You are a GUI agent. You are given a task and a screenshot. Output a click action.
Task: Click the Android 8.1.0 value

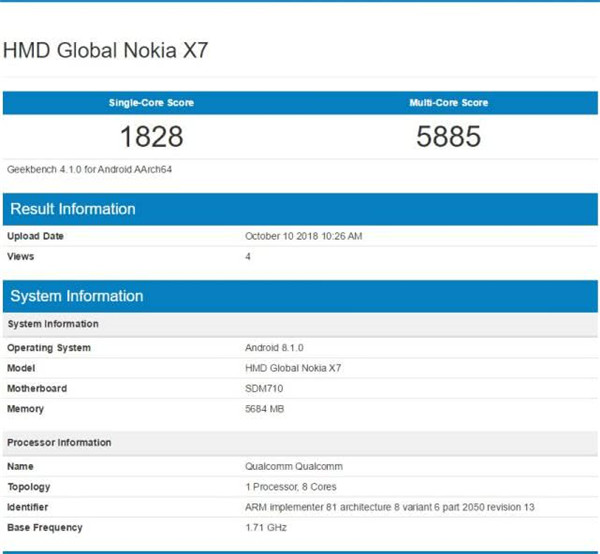[275, 348]
